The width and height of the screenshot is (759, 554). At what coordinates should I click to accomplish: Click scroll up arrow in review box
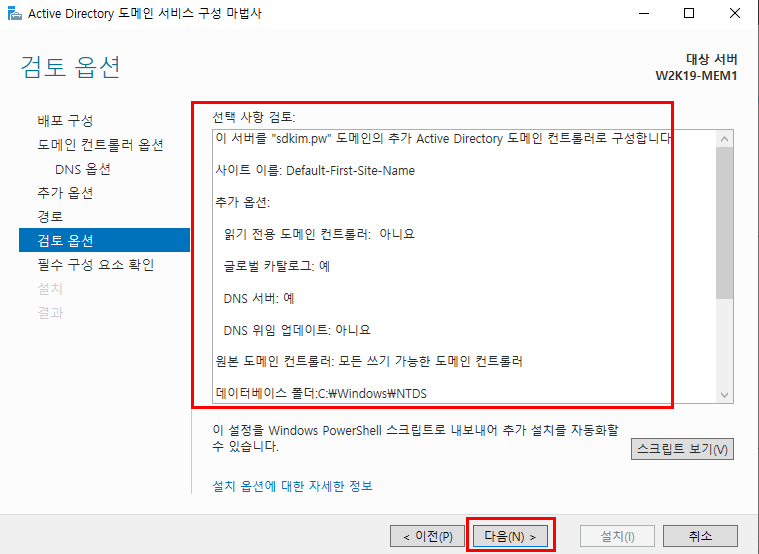click(724, 139)
